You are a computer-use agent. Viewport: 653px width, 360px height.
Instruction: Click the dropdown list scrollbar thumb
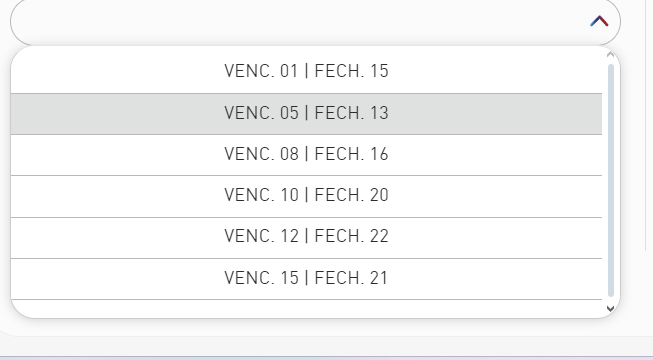tap(611, 180)
